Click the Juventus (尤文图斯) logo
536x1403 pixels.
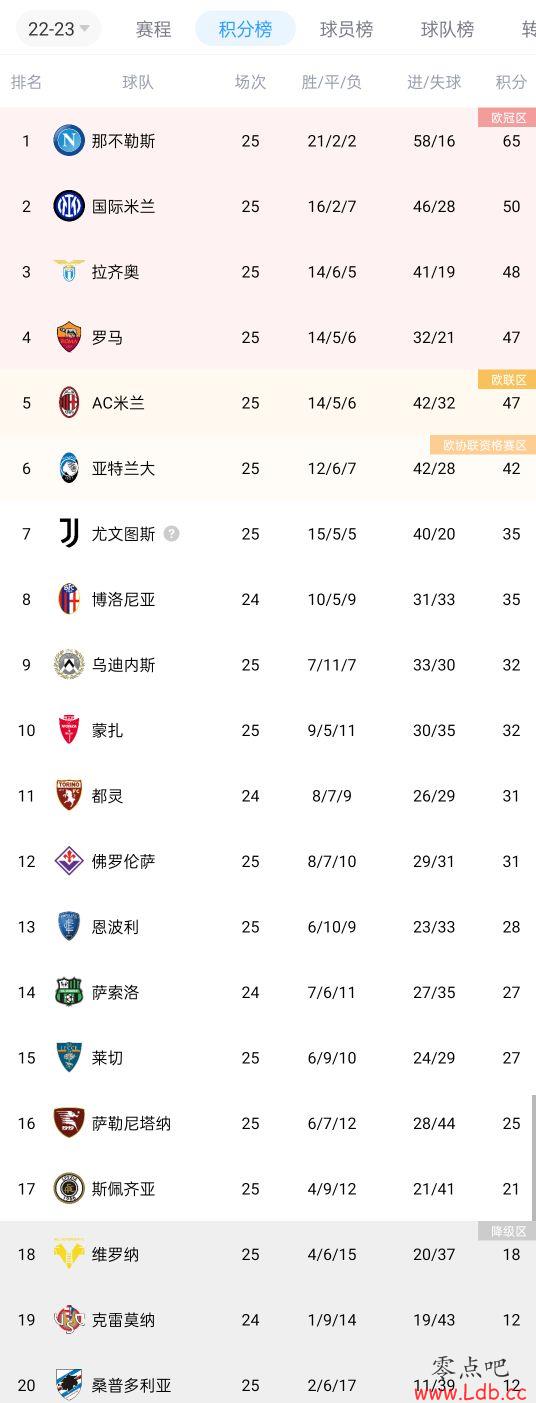pyautogui.click(x=69, y=534)
